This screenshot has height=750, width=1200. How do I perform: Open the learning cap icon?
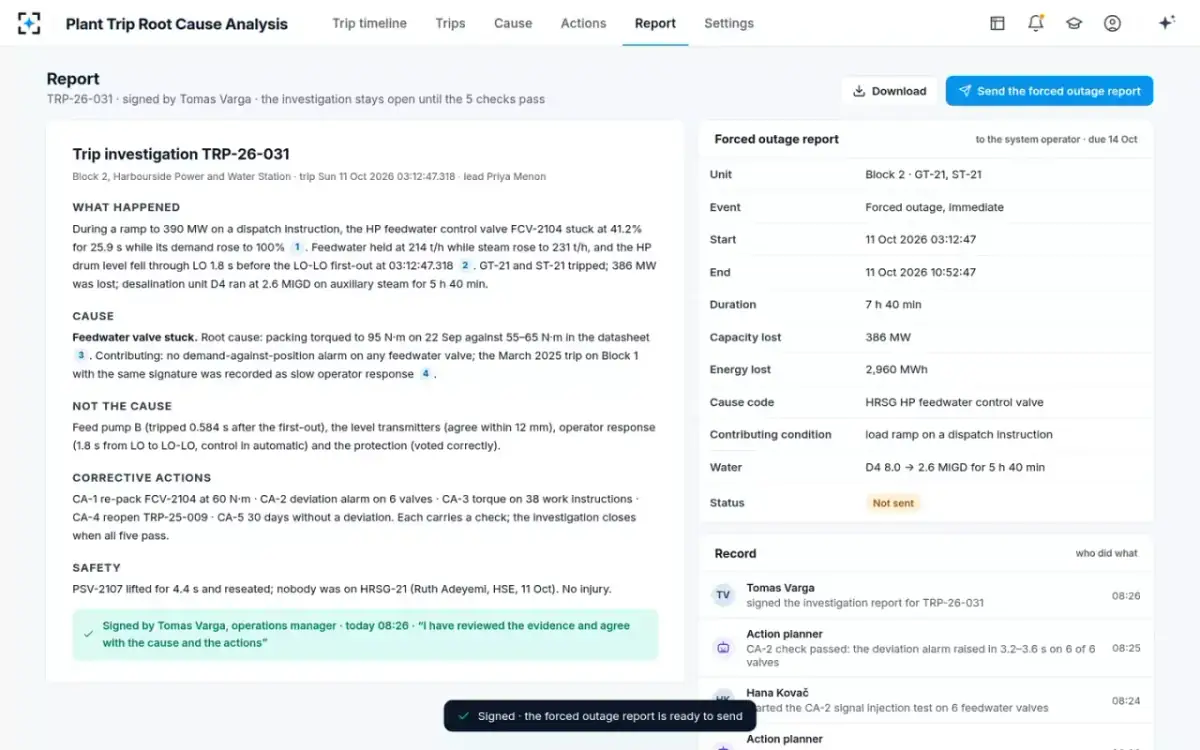click(1074, 23)
